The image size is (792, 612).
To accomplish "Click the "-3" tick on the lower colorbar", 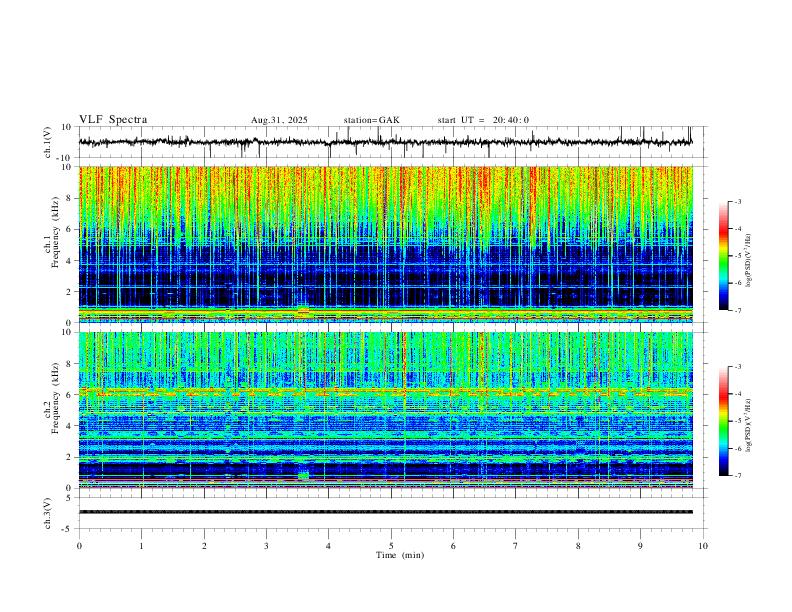I will click(x=738, y=367).
